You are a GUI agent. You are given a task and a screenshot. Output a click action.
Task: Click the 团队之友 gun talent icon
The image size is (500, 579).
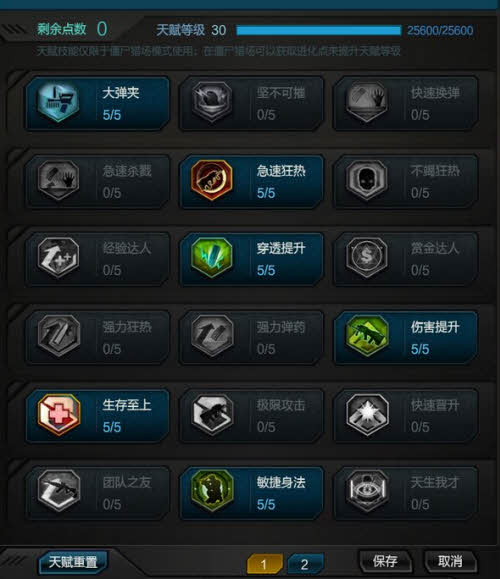pos(58,491)
